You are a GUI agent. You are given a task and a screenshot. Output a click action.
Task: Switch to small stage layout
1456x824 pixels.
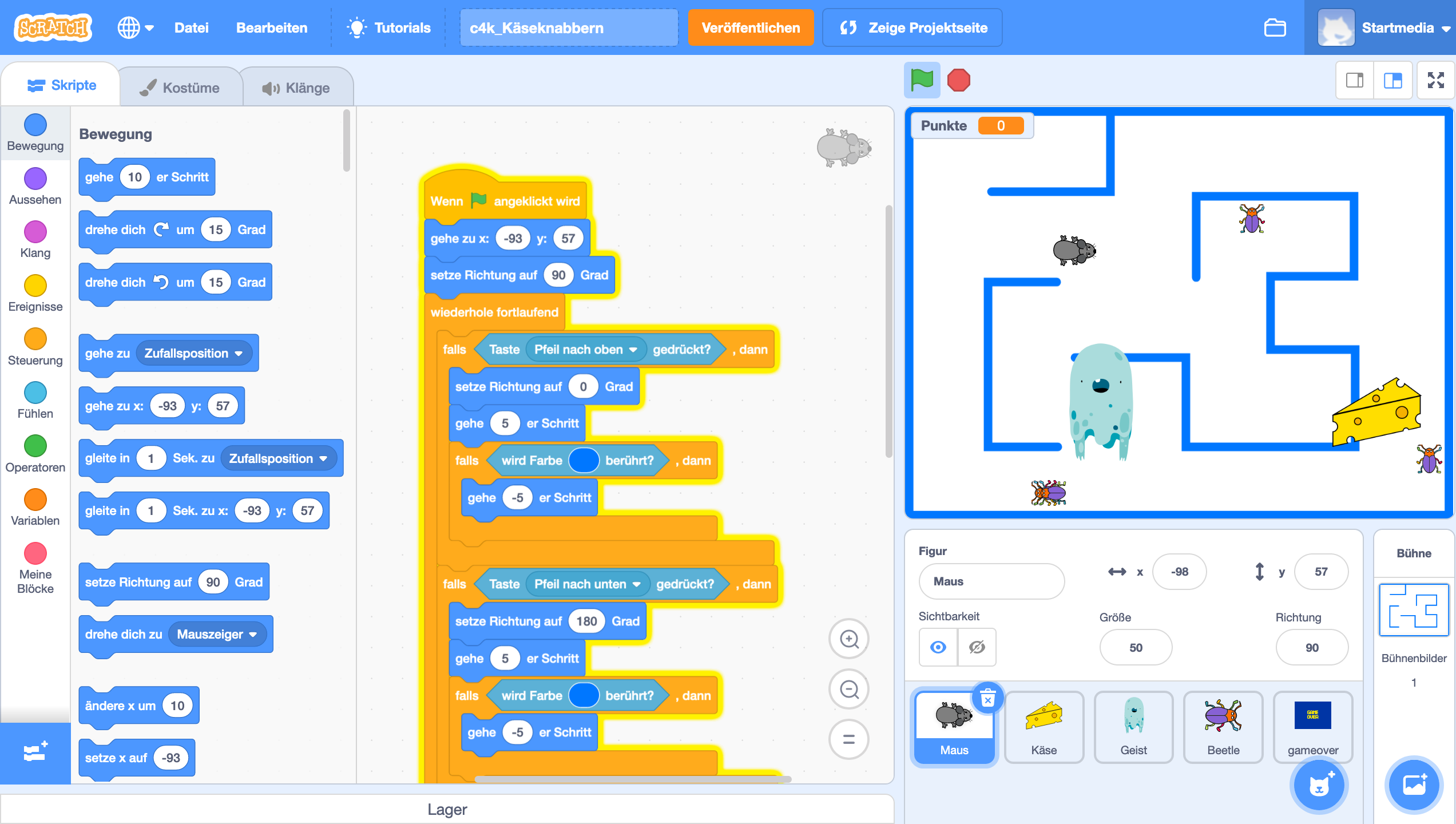1354,80
